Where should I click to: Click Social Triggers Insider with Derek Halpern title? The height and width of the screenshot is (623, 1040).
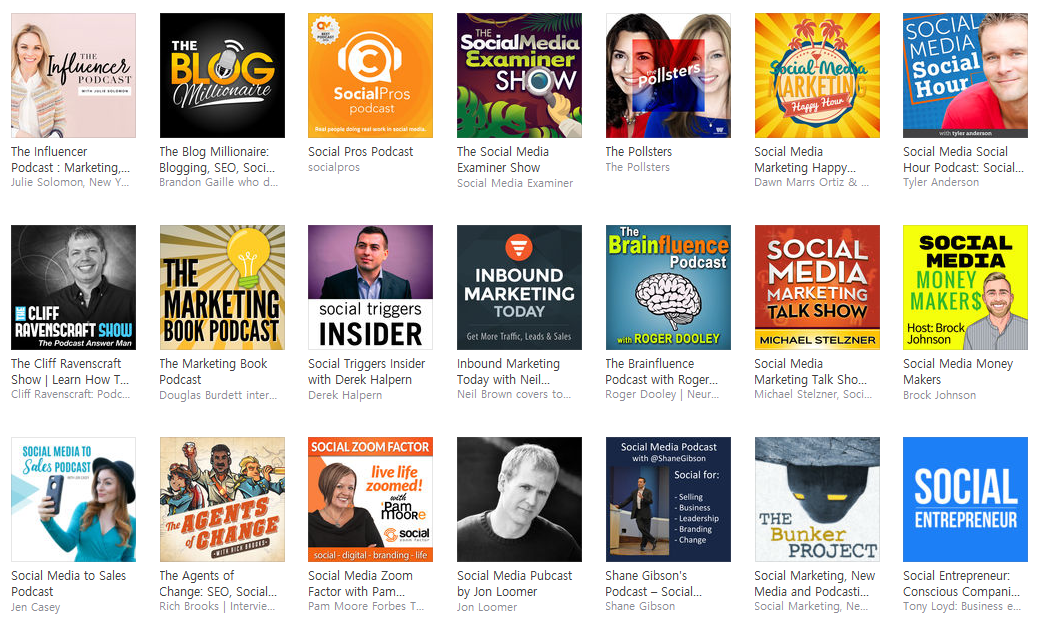point(367,372)
